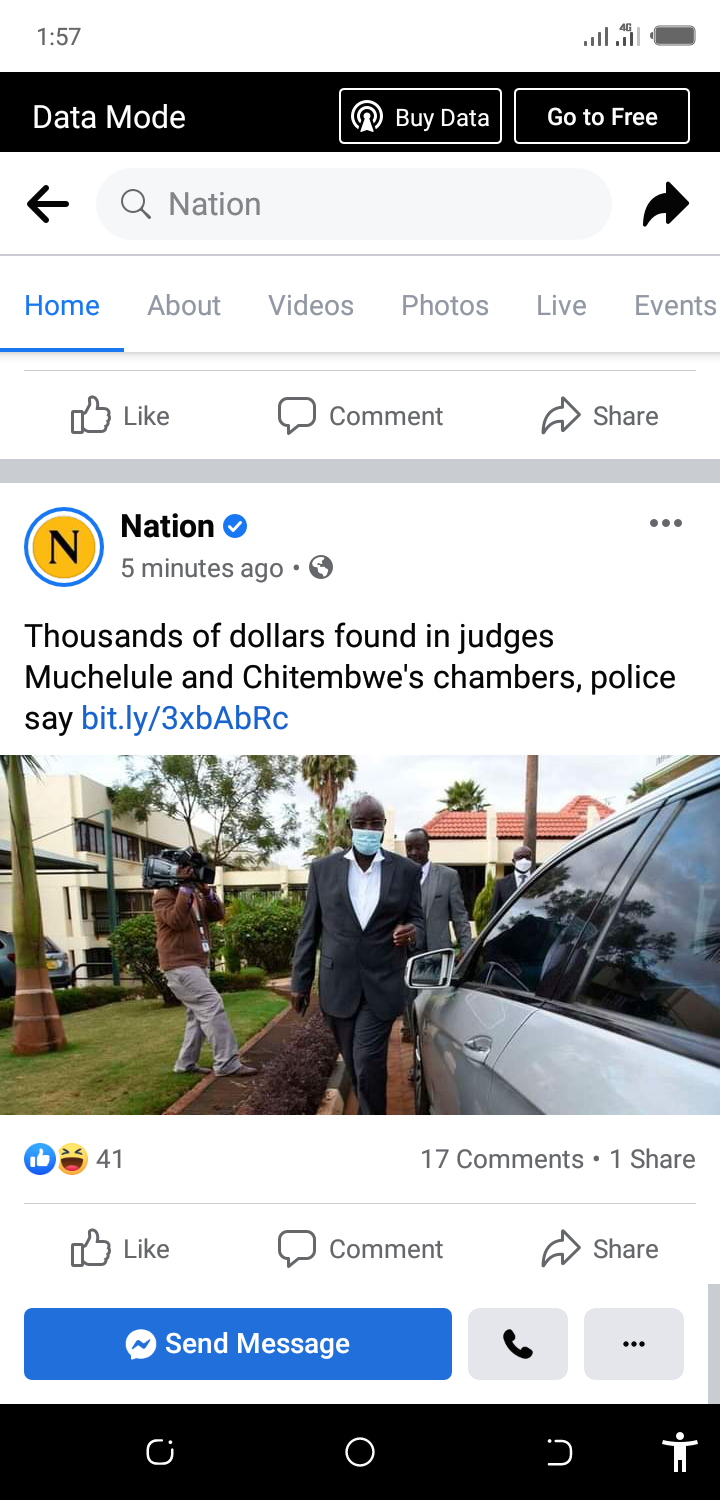Tap the phone call button

pyautogui.click(x=518, y=1344)
